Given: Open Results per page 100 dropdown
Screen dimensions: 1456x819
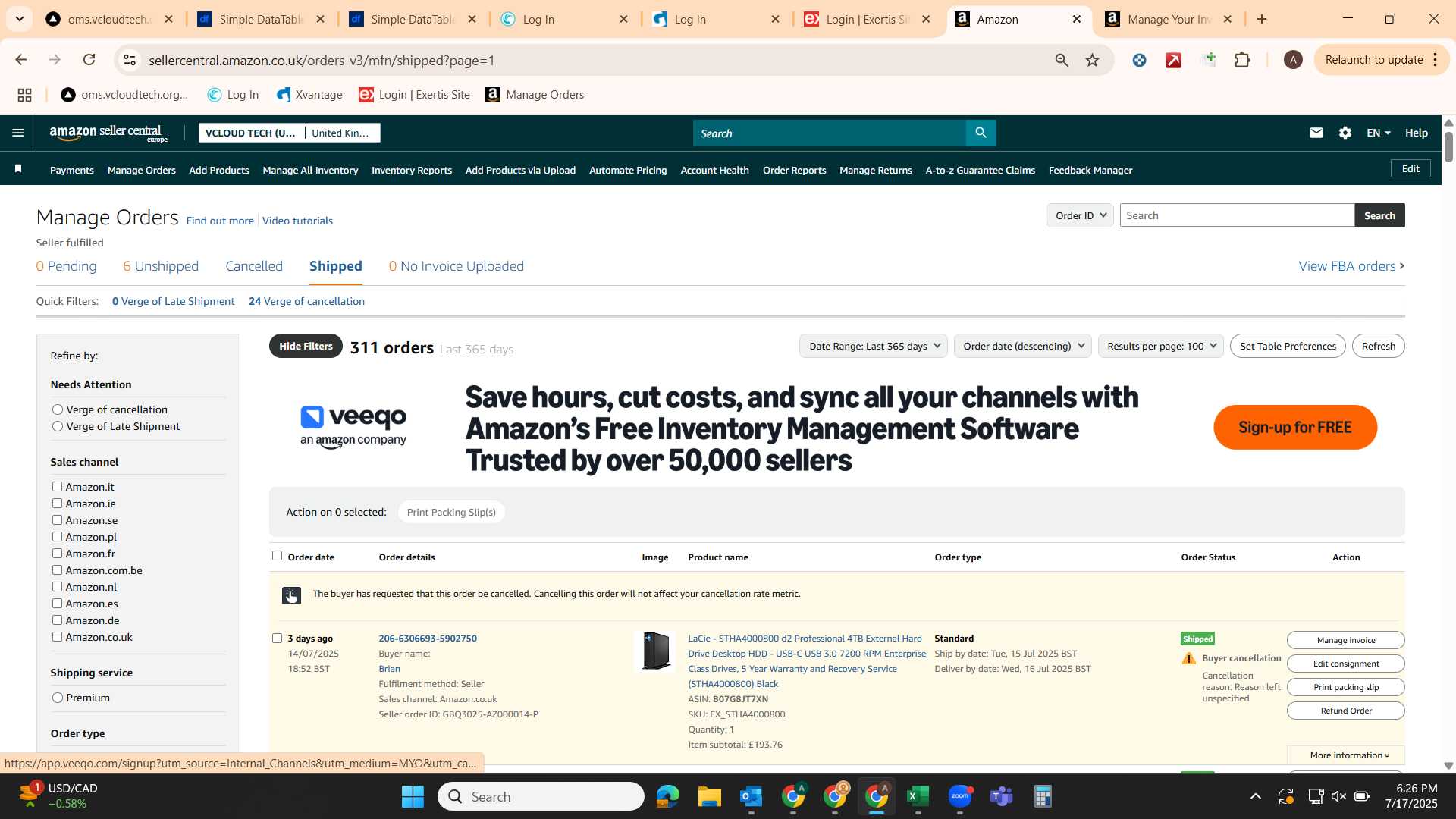Looking at the screenshot, I should 1161,346.
